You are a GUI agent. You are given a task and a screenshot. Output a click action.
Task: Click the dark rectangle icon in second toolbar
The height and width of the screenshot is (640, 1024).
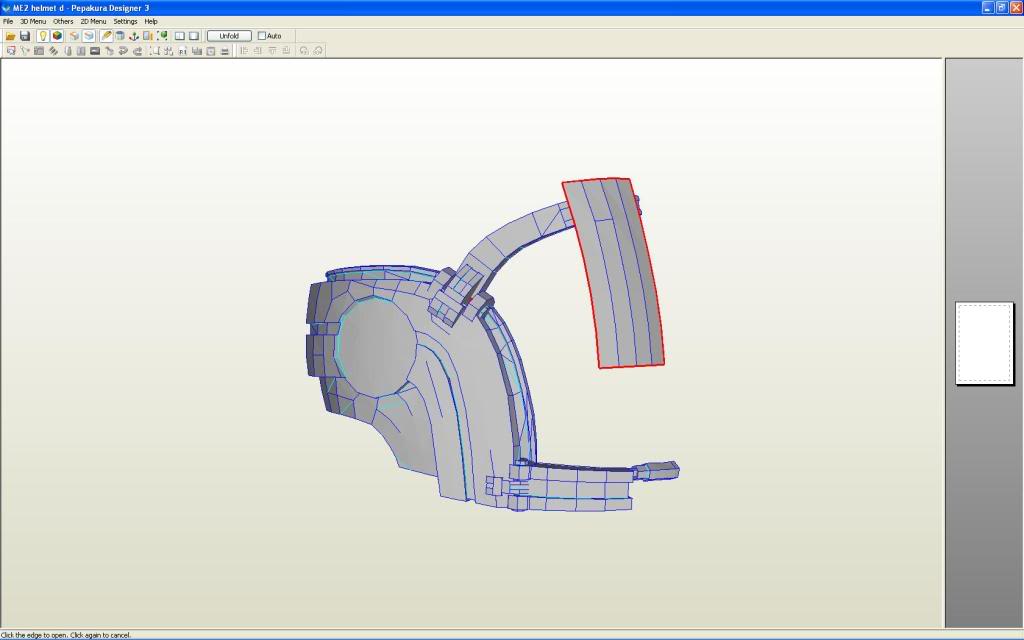95,51
